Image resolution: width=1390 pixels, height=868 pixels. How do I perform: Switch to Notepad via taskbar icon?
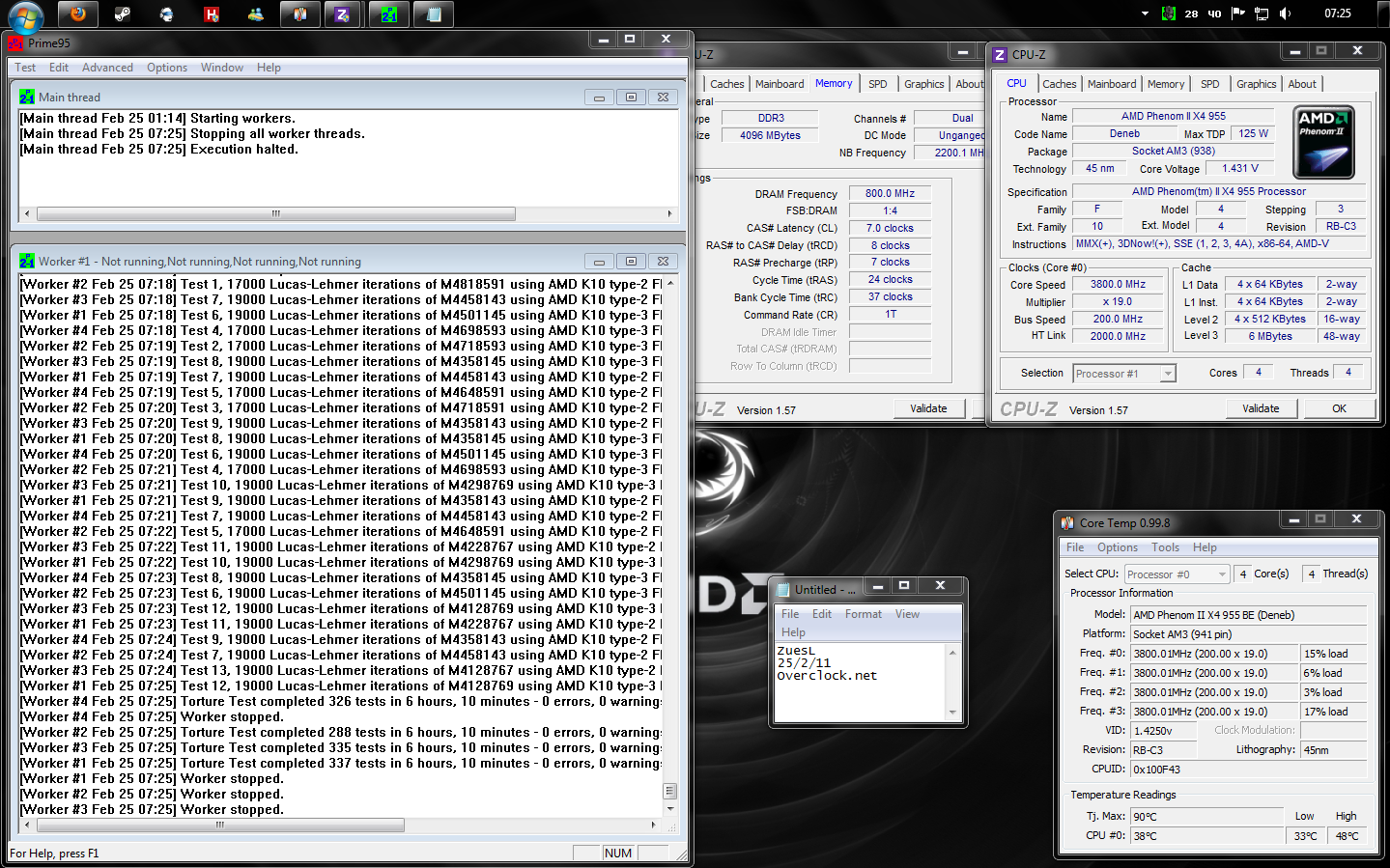[x=434, y=14]
